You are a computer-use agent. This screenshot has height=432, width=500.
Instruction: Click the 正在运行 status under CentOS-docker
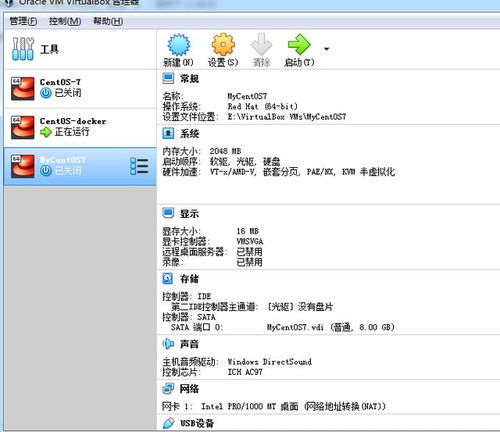pos(72,132)
